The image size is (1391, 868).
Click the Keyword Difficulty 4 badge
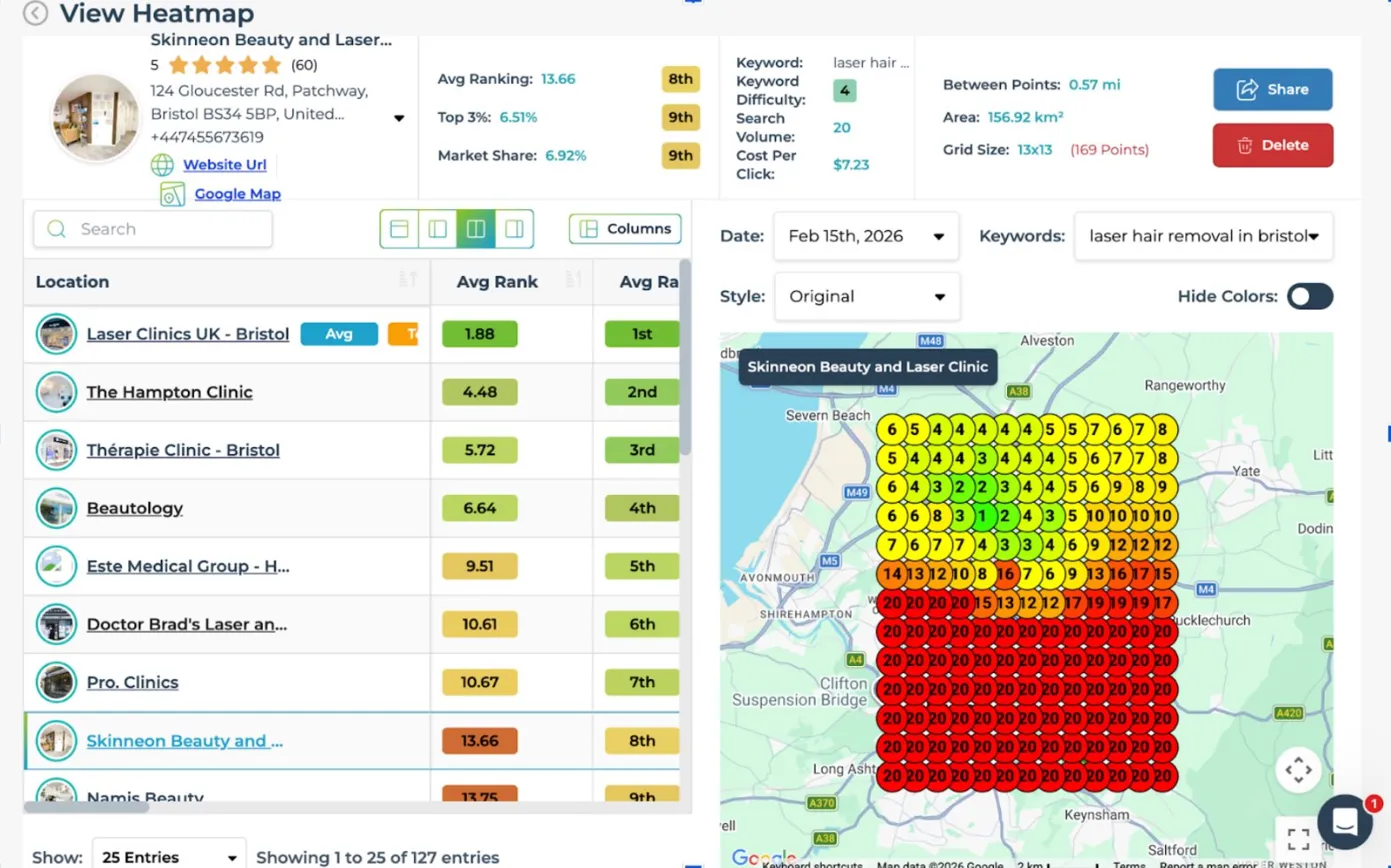click(845, 91)
